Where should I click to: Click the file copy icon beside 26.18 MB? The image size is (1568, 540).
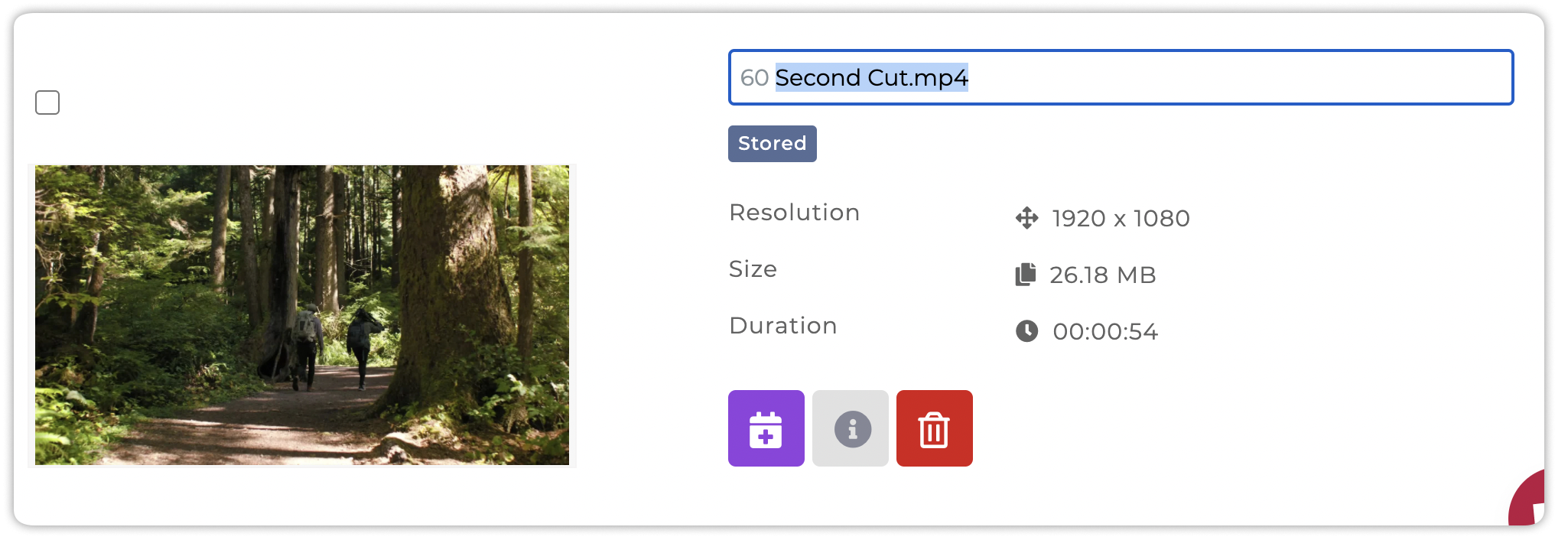tap(1026, 275)
